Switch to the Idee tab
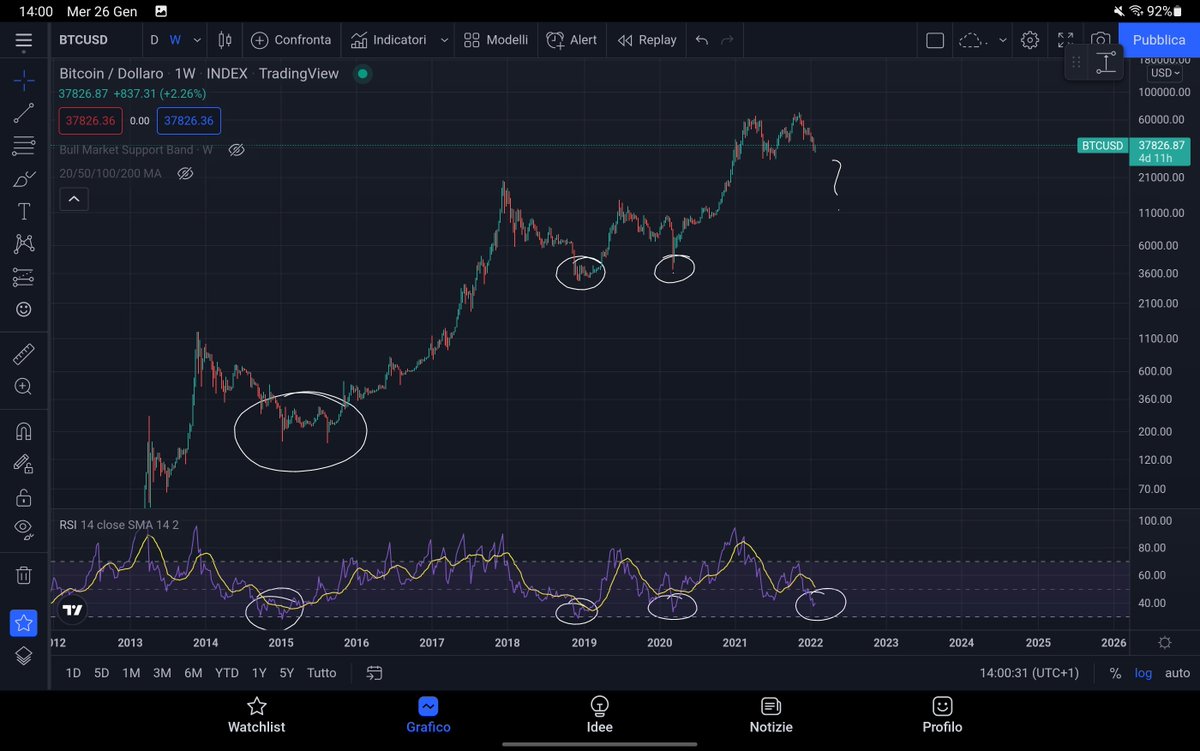 point(599,715)
